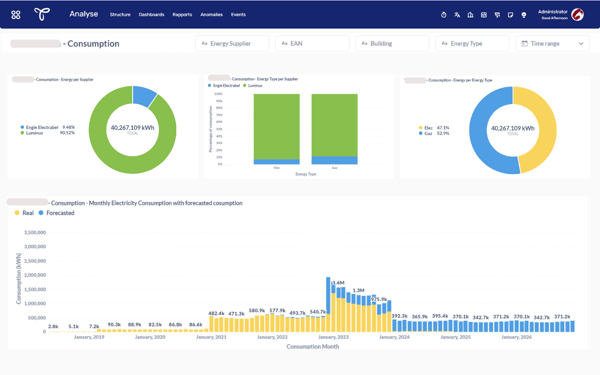Toggle the Forecasted series legend item
The image size is (600, 375).
tap(57, 213)
